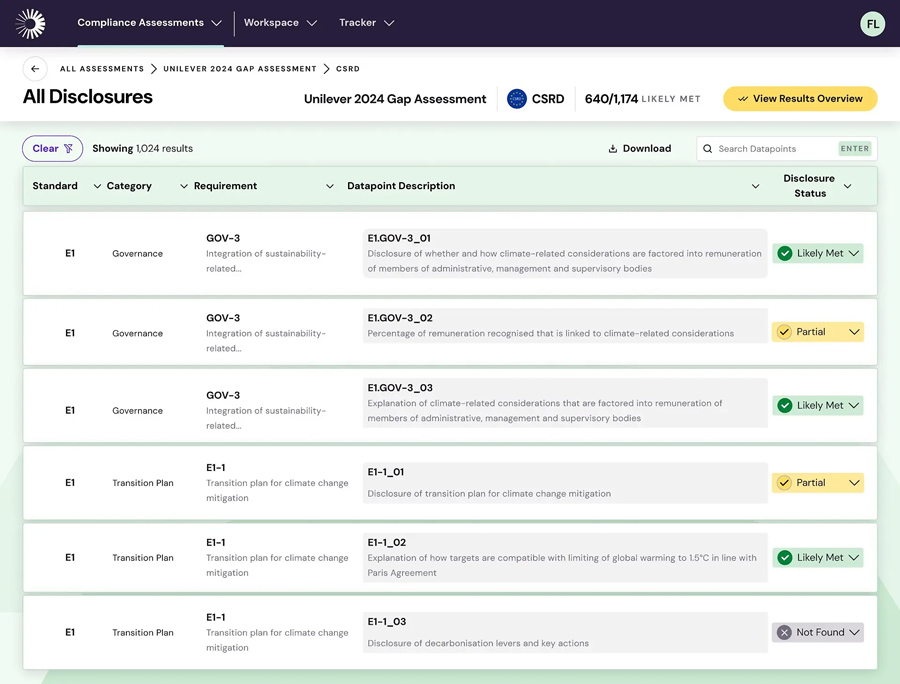Viewport: 900px width, 684px height.
Task: Change Likely Met status for E1-1_02
Action: (x=818, y=558)
